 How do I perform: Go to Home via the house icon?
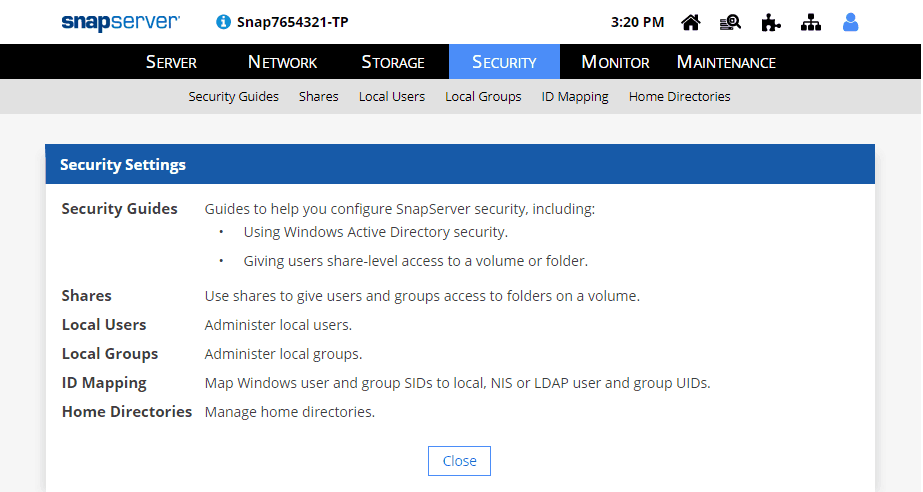coord(690,22)
